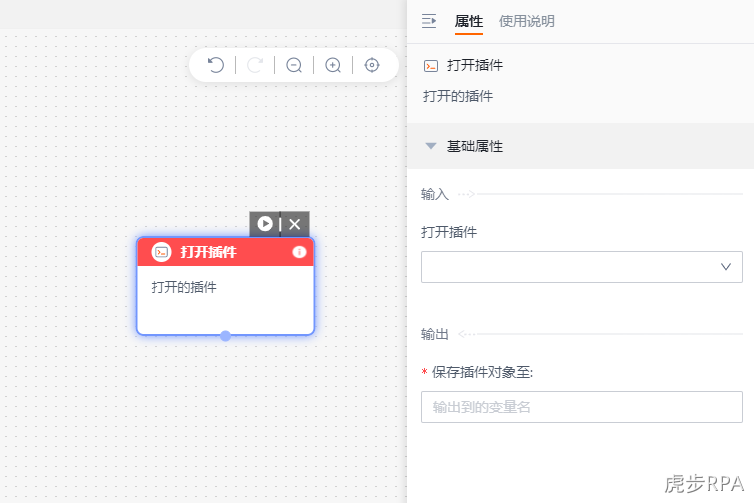Select the 打开插件 node title

coord(208,252)
